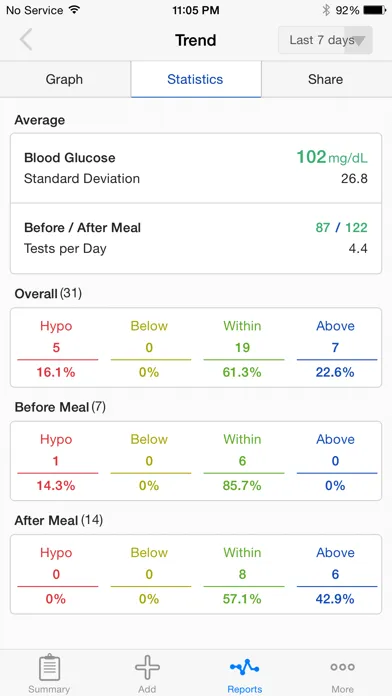392x696 pixels.
Task: Tap the battery indicator icon
Action: [x=375, y=10]
